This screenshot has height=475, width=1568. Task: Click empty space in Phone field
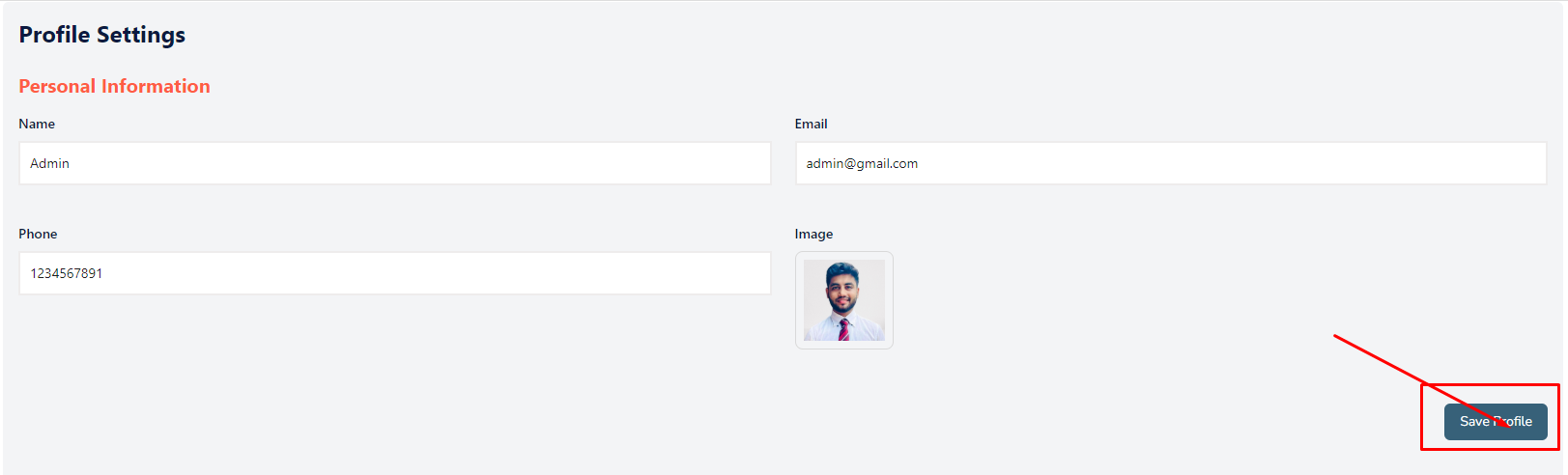[x=435, y=273]
